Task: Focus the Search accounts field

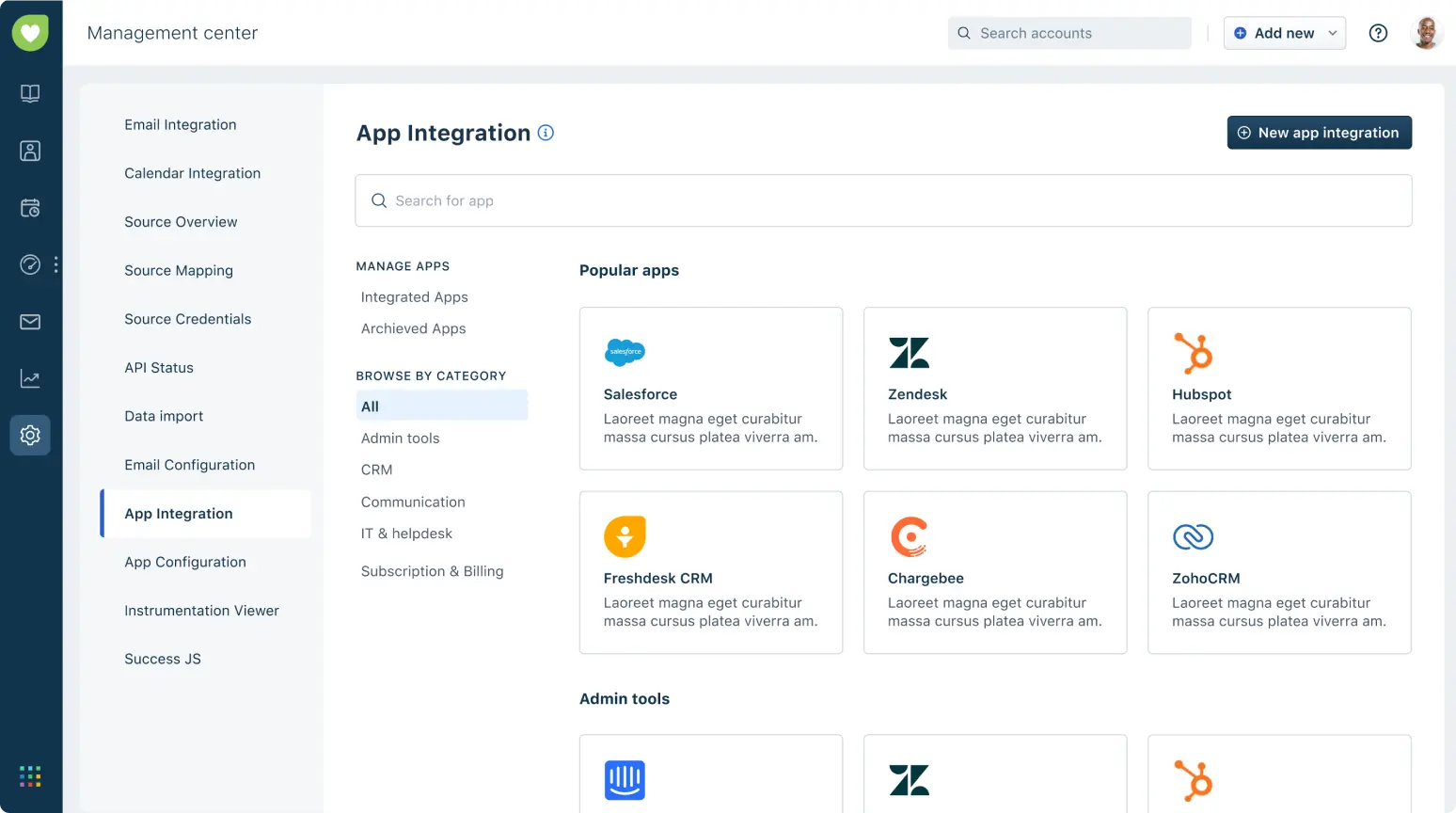Action: point(1069,33)
